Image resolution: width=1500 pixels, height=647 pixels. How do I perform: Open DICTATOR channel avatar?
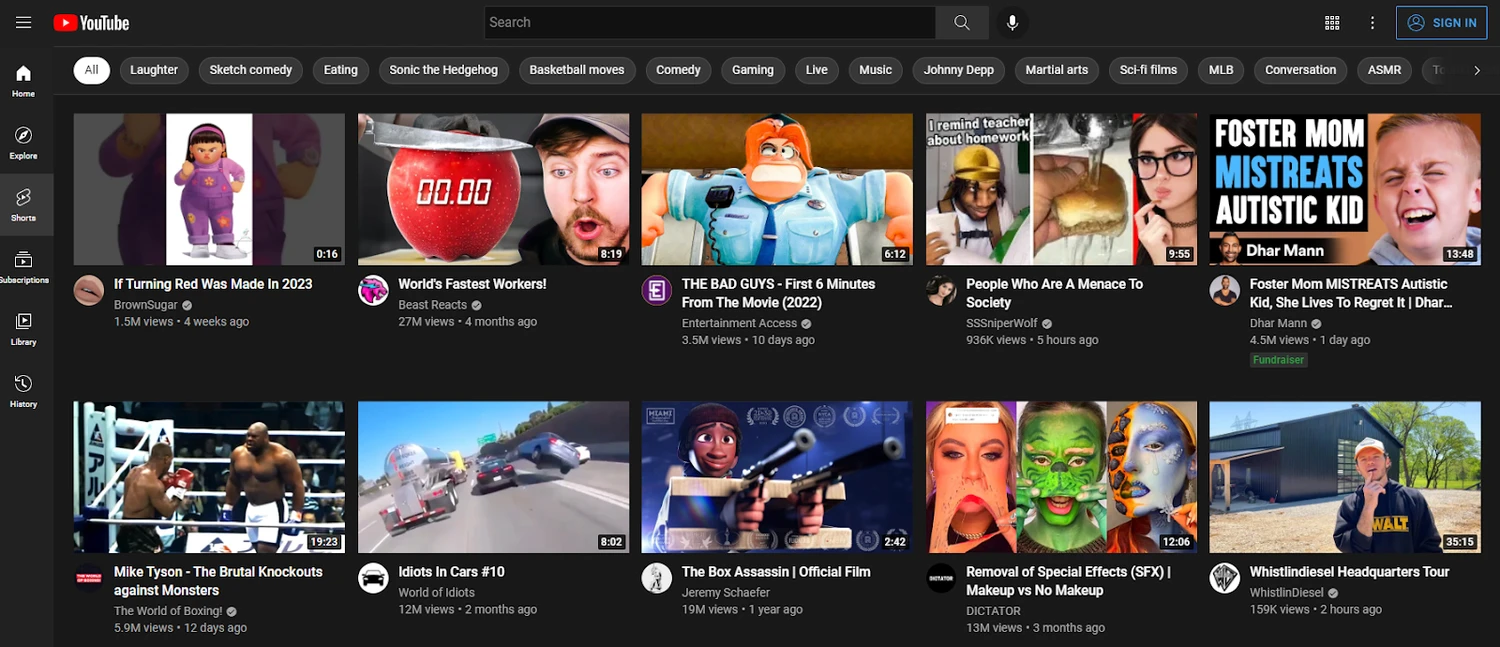[x=941, y=578]
